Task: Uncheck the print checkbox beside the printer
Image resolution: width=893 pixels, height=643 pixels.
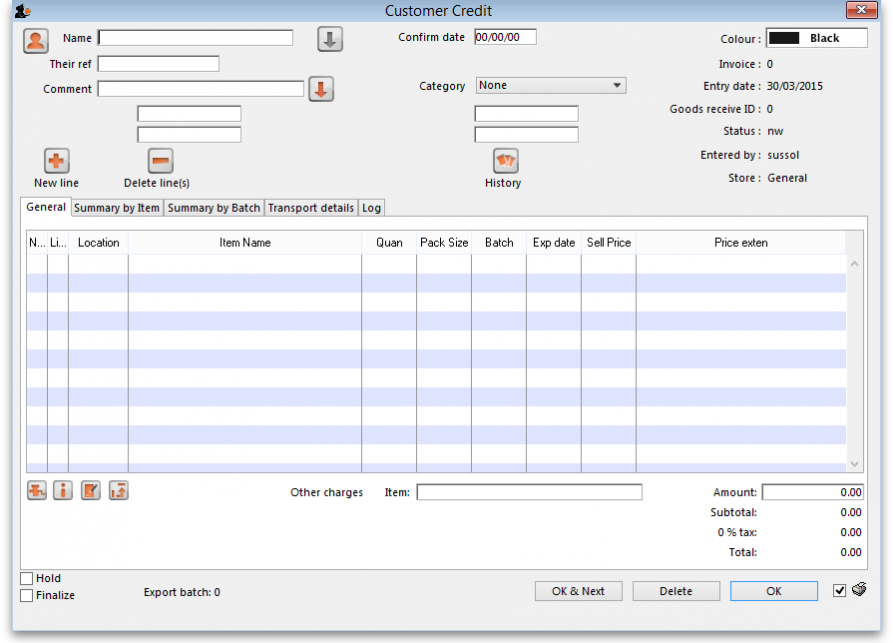Action: click(x=839, y=591)
